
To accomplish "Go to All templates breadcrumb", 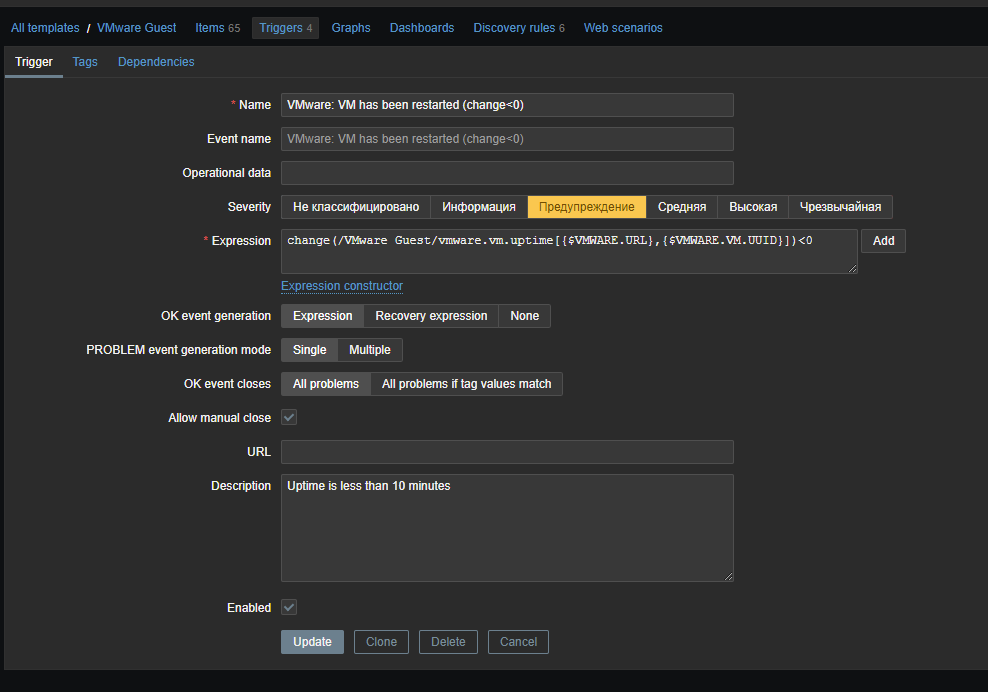I will tap(45, 28).
